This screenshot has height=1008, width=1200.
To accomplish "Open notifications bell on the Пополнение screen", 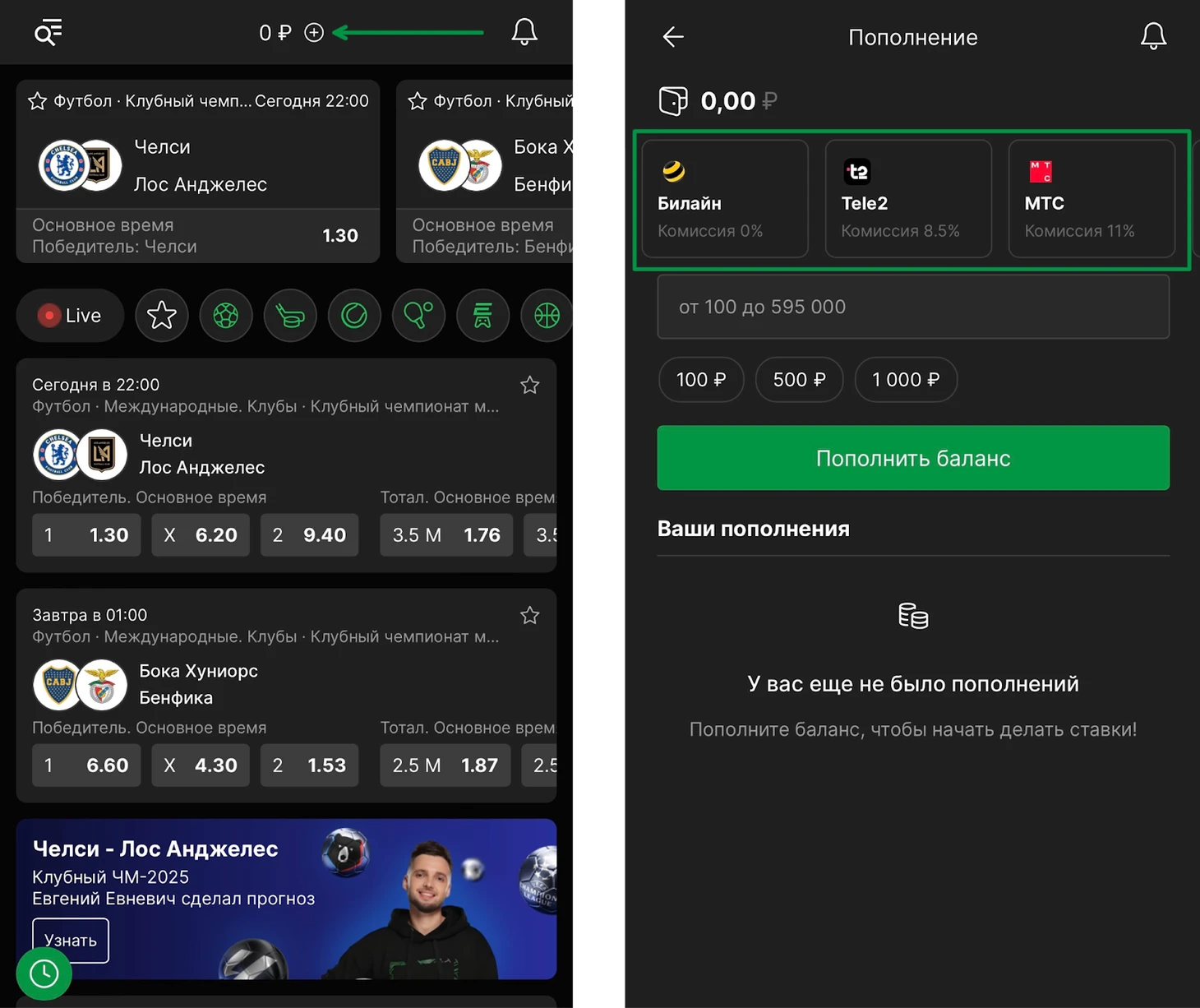I will pyautogui.click(x=1153, y=36).
